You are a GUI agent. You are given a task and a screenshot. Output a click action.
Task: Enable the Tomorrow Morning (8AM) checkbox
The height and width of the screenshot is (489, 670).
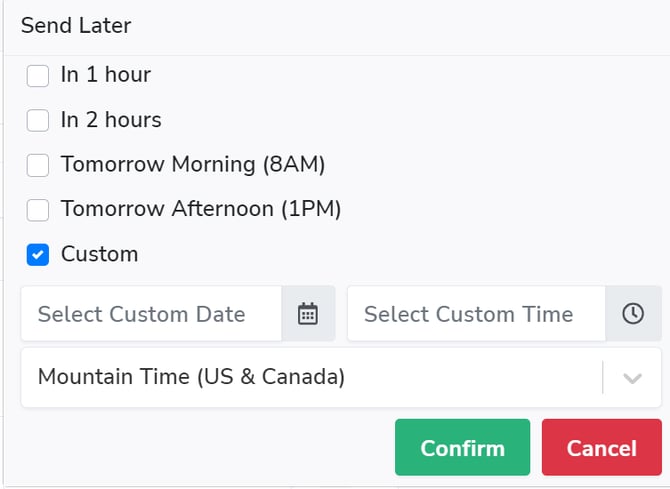38,165
